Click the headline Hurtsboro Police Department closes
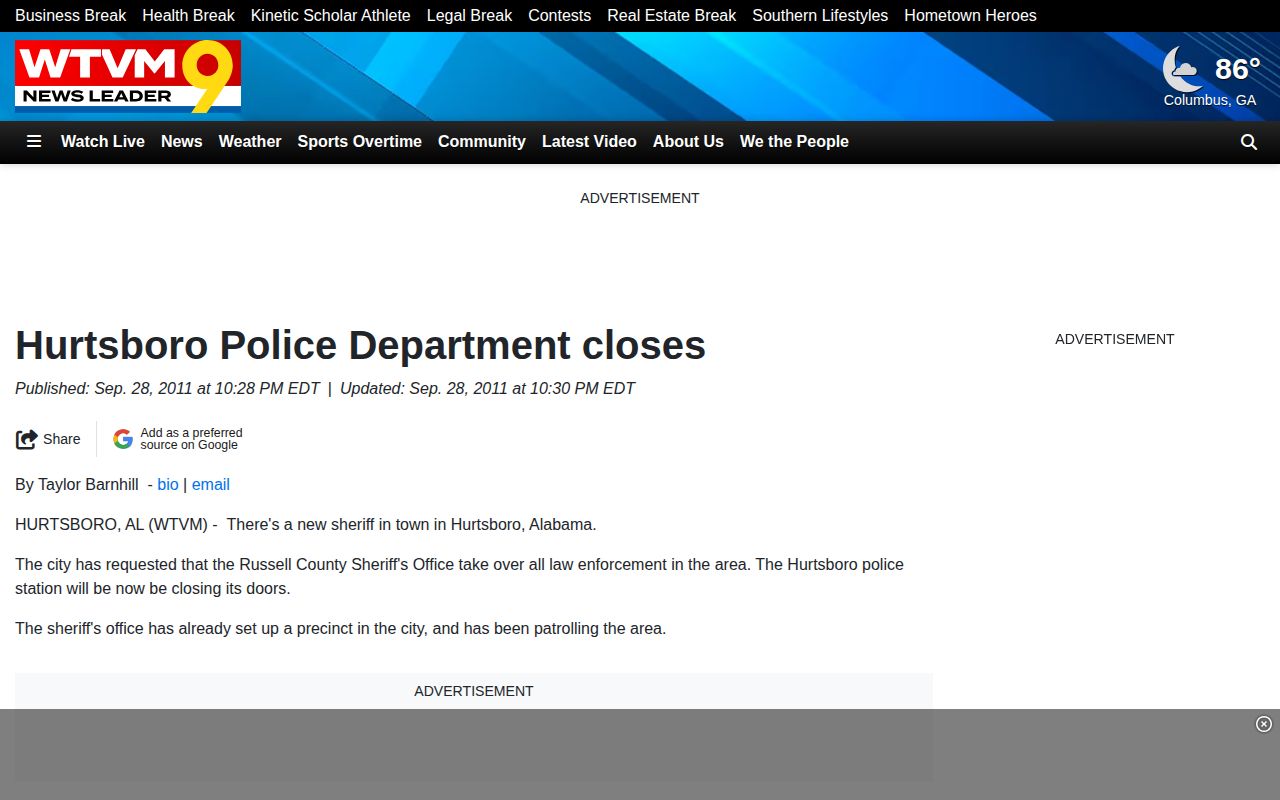Viewport: 1280px width, 800px height. pos(360,346)
